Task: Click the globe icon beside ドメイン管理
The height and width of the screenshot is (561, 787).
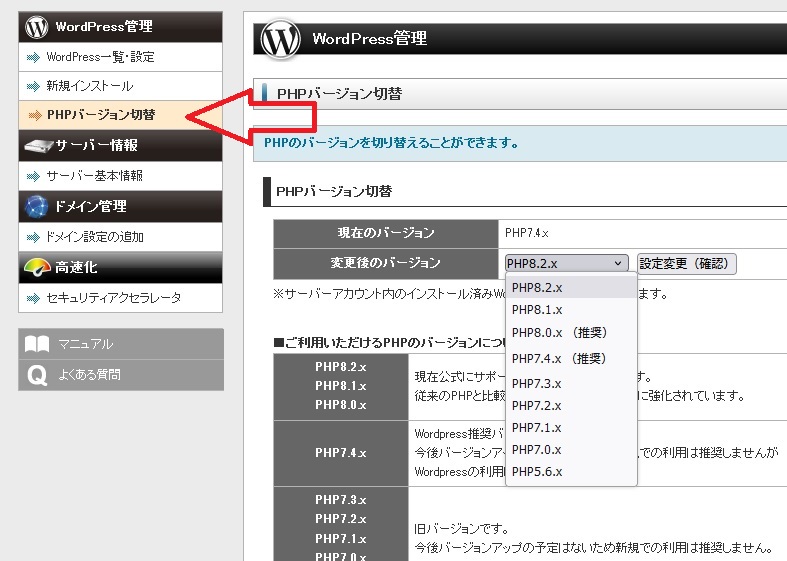Action: point(37,207)
